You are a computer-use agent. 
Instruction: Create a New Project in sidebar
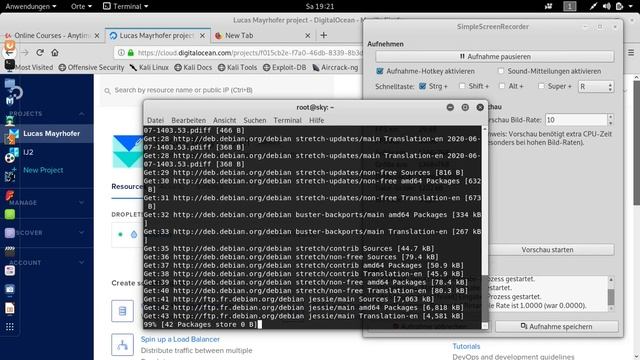tap(43, 170)
